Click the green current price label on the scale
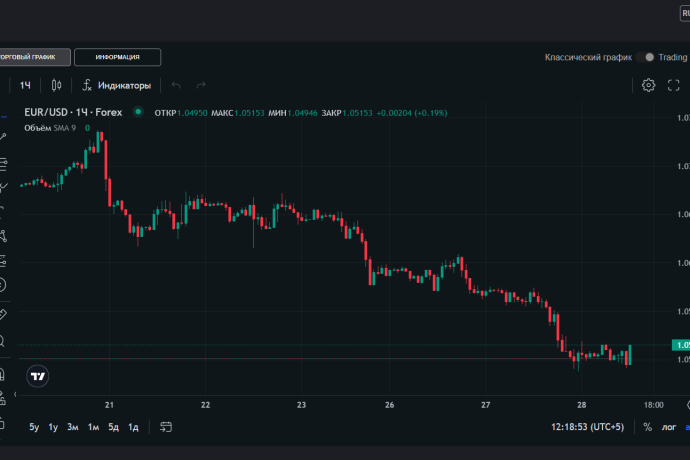The width and height of the screenshot is (690, 460). click(x=681, y=345)
